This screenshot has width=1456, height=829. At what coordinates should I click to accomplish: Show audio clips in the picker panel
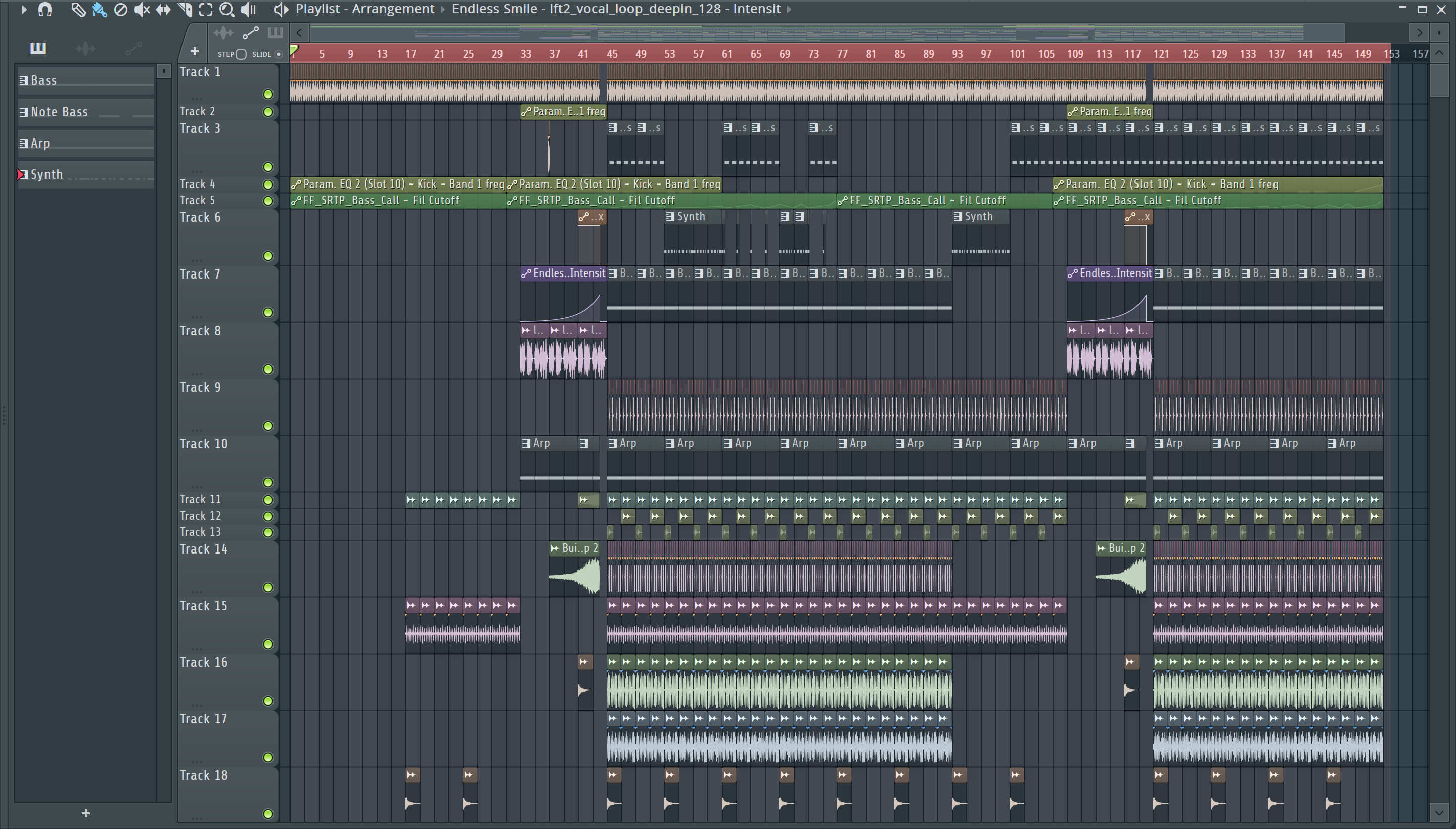85,49
